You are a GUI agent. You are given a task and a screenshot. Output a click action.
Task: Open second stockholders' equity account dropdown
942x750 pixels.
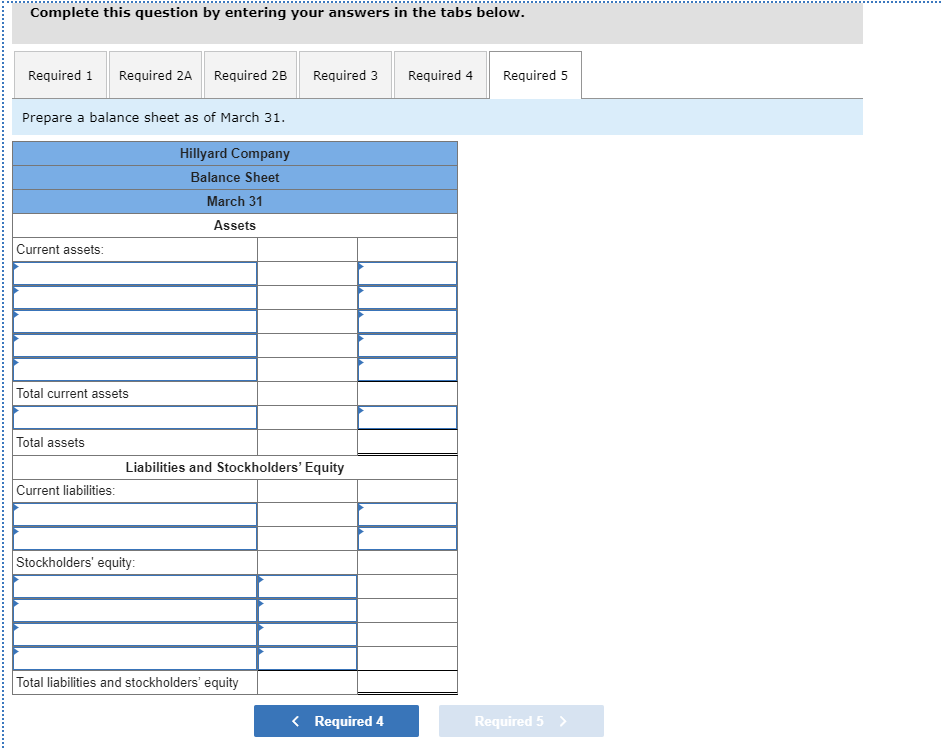[x=135, y=611]
